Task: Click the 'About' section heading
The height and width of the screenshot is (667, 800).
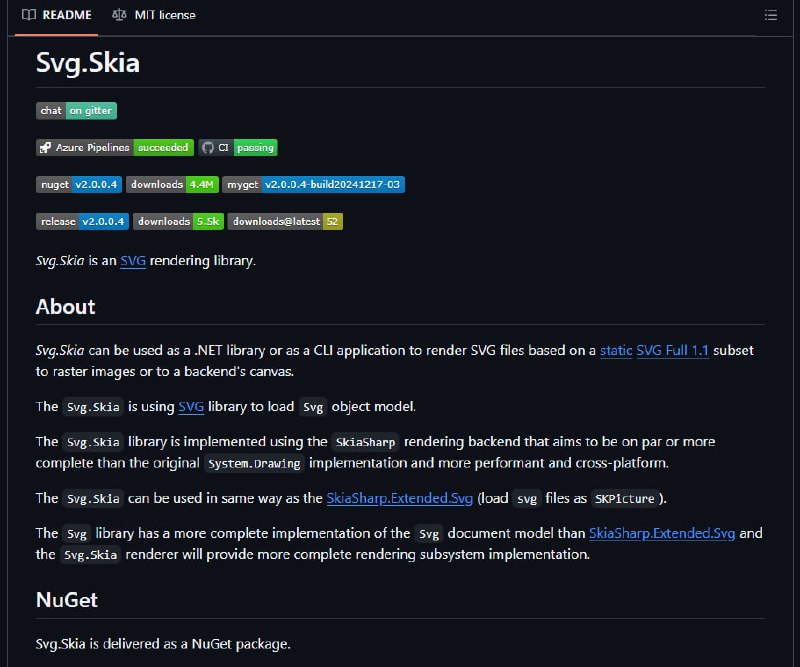Action: pos(65,307)
